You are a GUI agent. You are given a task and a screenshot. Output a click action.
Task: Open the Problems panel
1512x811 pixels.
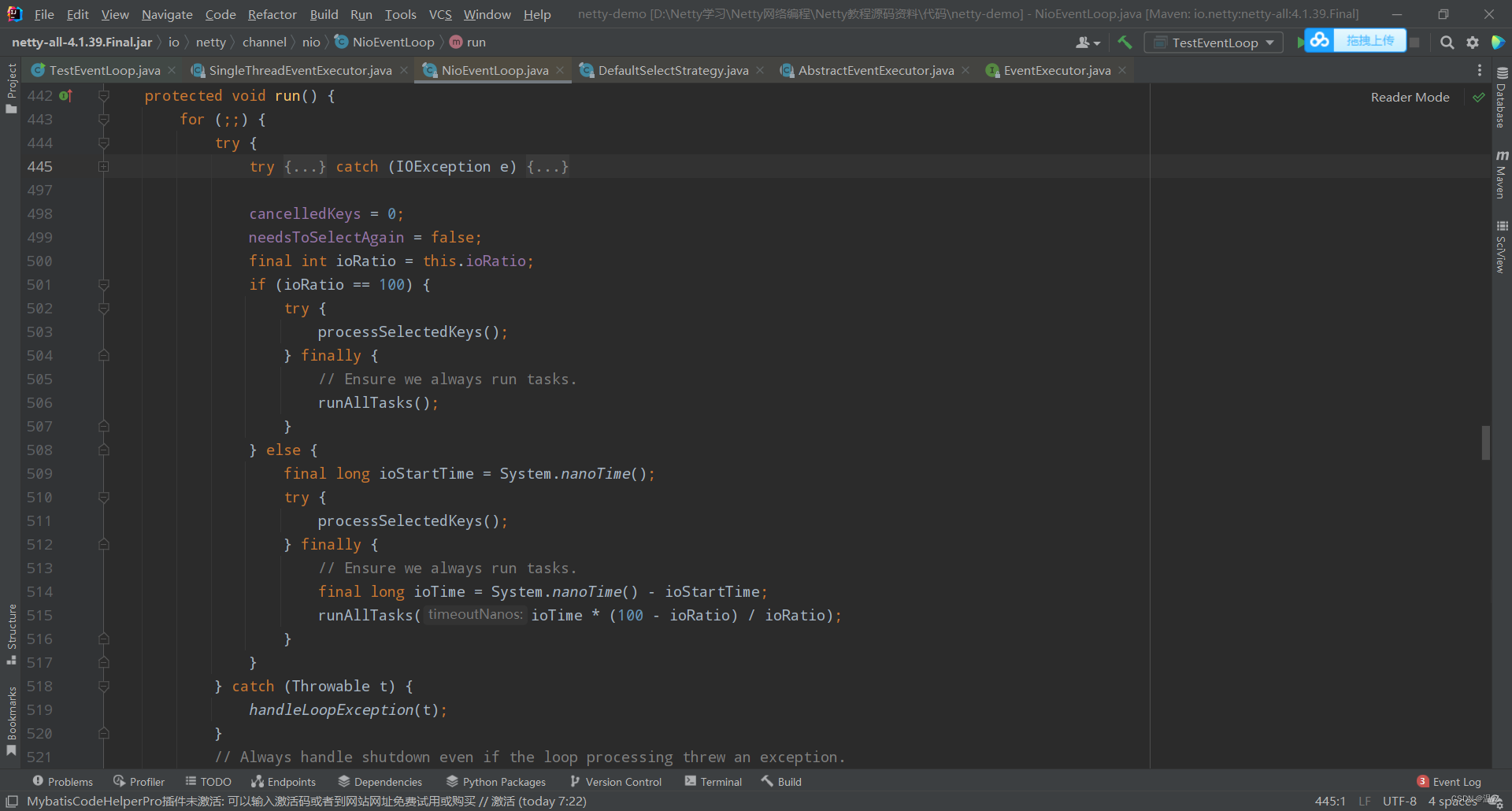(x=63, y=781)
